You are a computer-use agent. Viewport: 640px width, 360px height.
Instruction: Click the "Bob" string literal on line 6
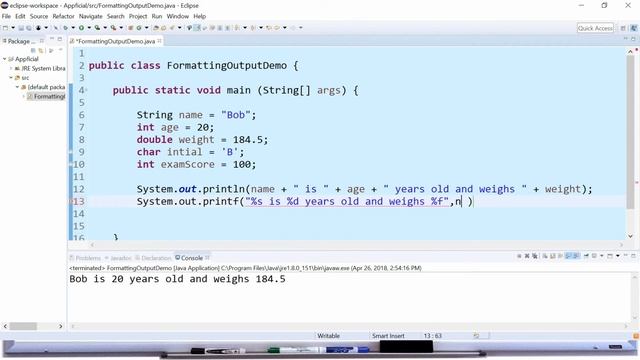236,115
